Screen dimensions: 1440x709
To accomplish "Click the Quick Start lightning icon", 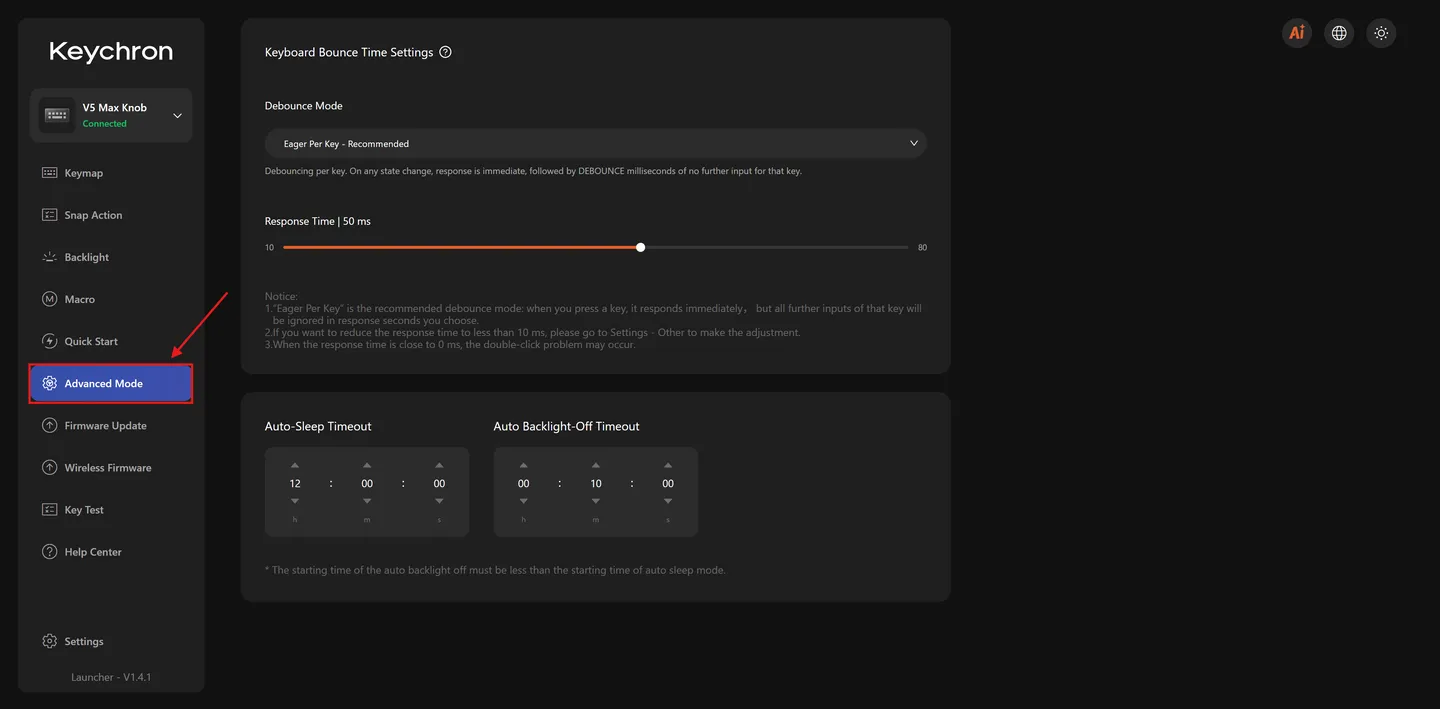I will [x=49, y=341].
